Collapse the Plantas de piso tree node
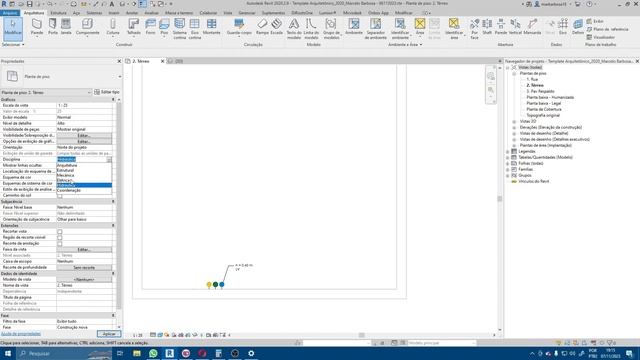Screen dimensions: 640x360 click(514, 73)
